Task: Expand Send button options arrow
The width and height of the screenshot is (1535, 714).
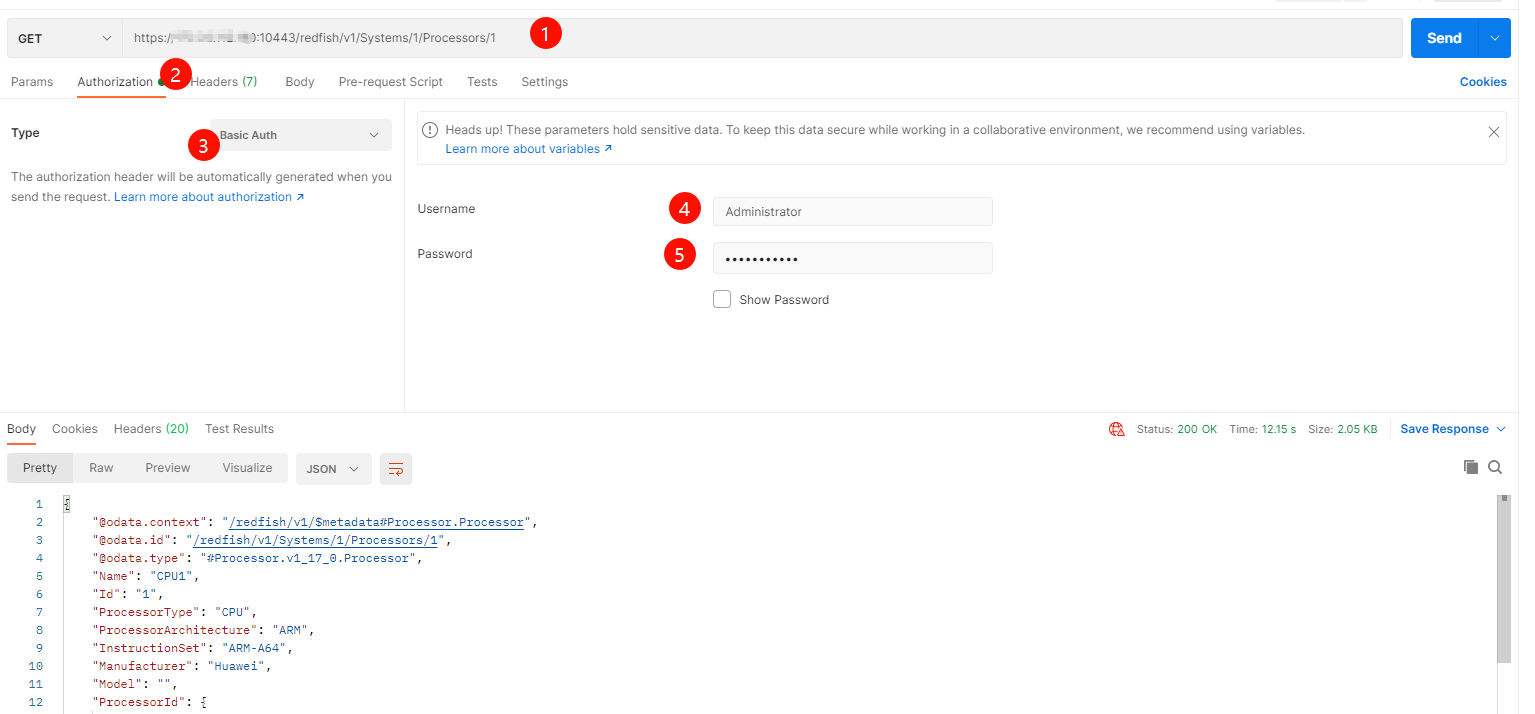Action: (1494, 38)
